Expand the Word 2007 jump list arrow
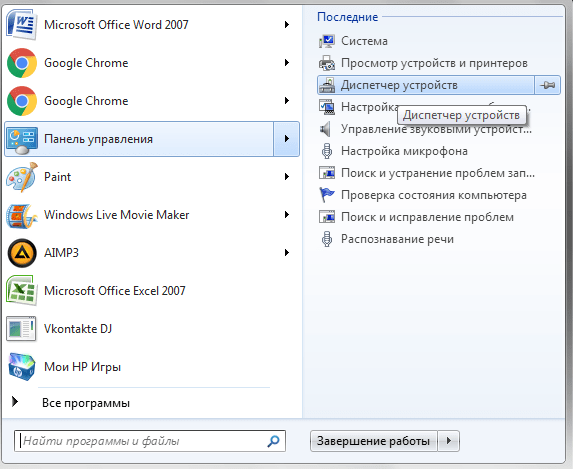The width and height of the screenshot is (573, 469). point(287,24)
